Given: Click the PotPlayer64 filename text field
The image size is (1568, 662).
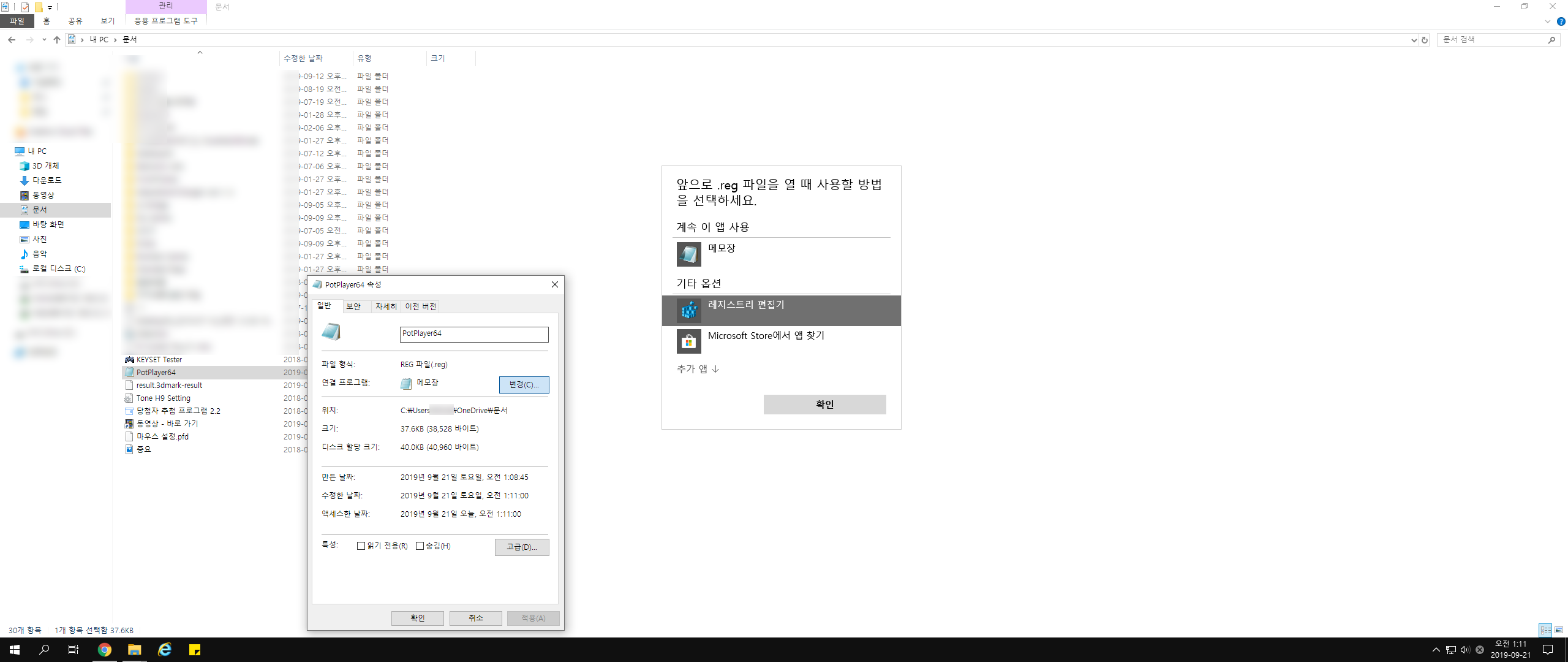Looking at the screenshot, I should click(473, 333).
